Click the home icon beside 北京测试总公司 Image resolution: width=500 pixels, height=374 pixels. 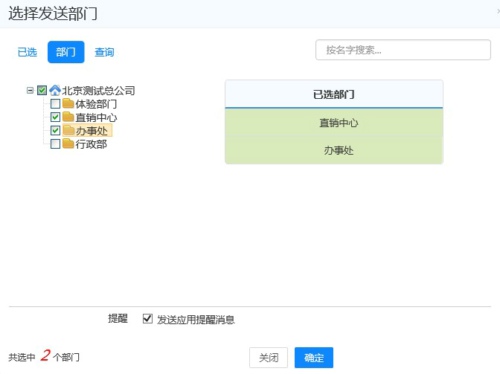click(x=55, y=90)
